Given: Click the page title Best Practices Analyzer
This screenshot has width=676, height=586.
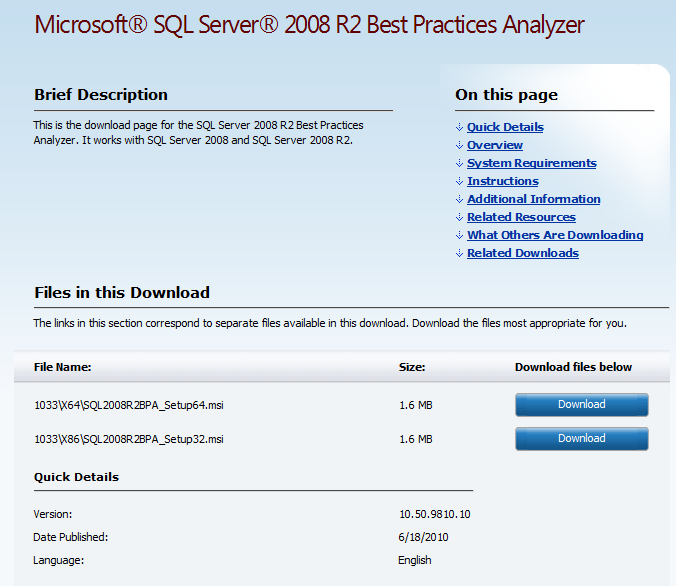Looking at the screenshot, I should [309, 25].
